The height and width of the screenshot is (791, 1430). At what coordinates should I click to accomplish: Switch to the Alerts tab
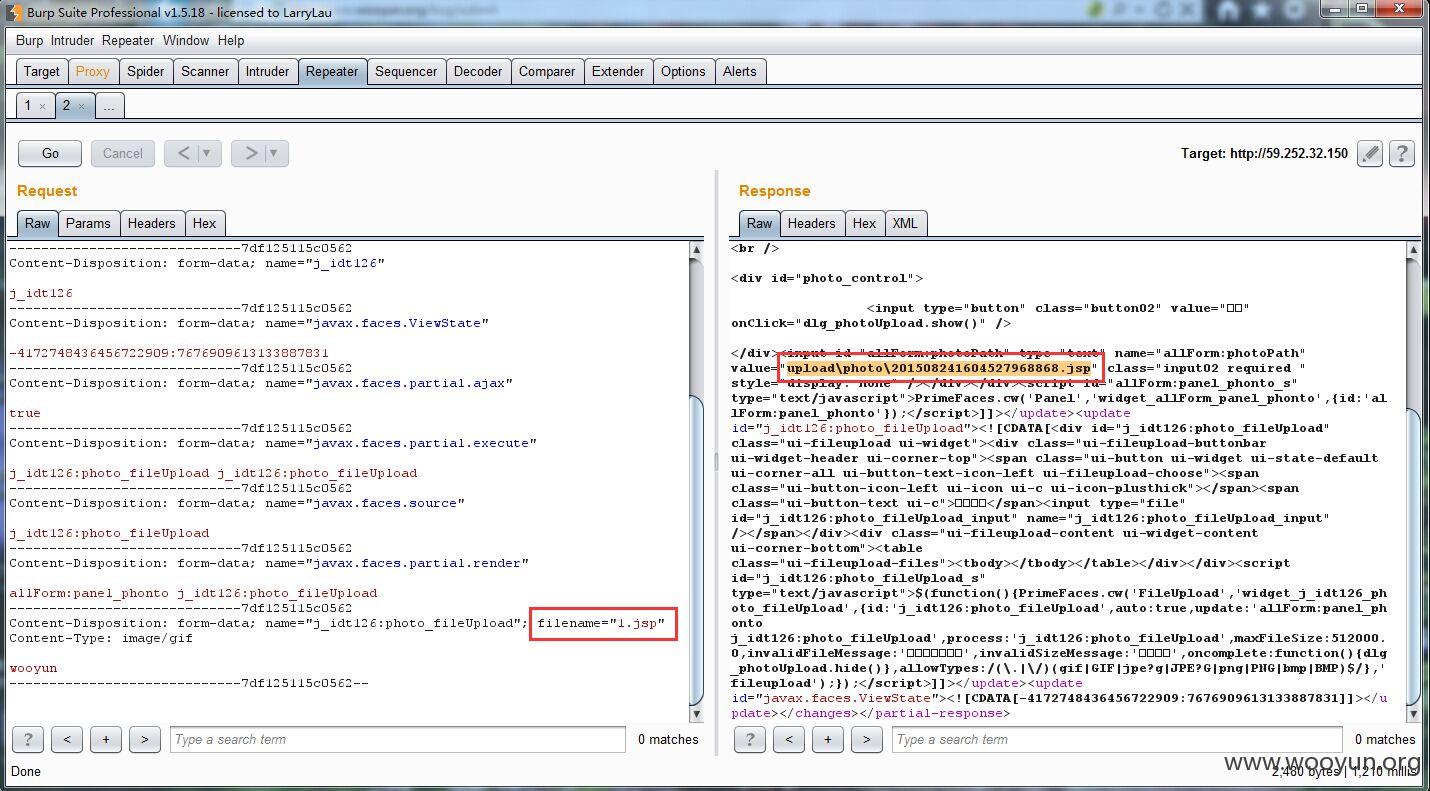(x=740, y=71)
